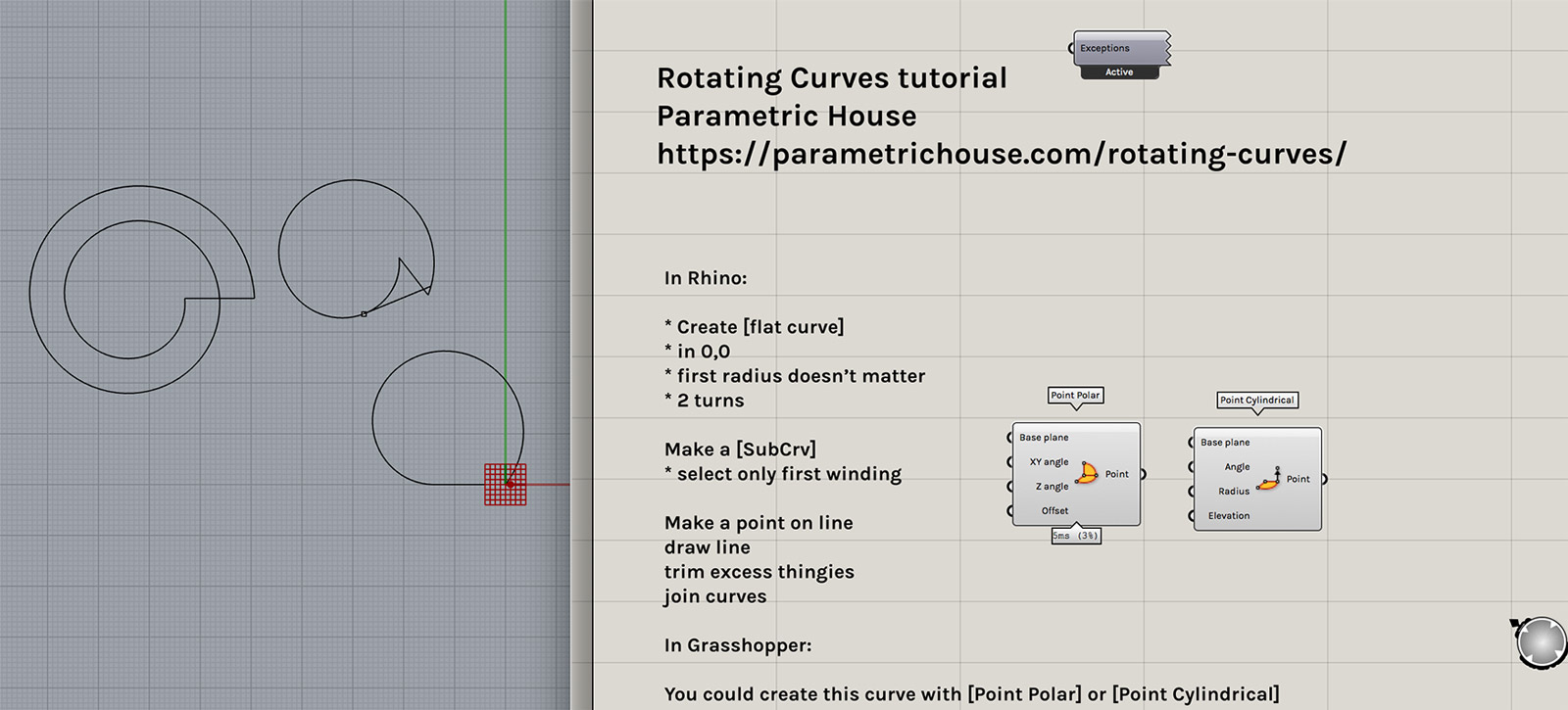Click the "In Grasshopper:" note text
Screen dimensions: 1568x710
point(738,645)
